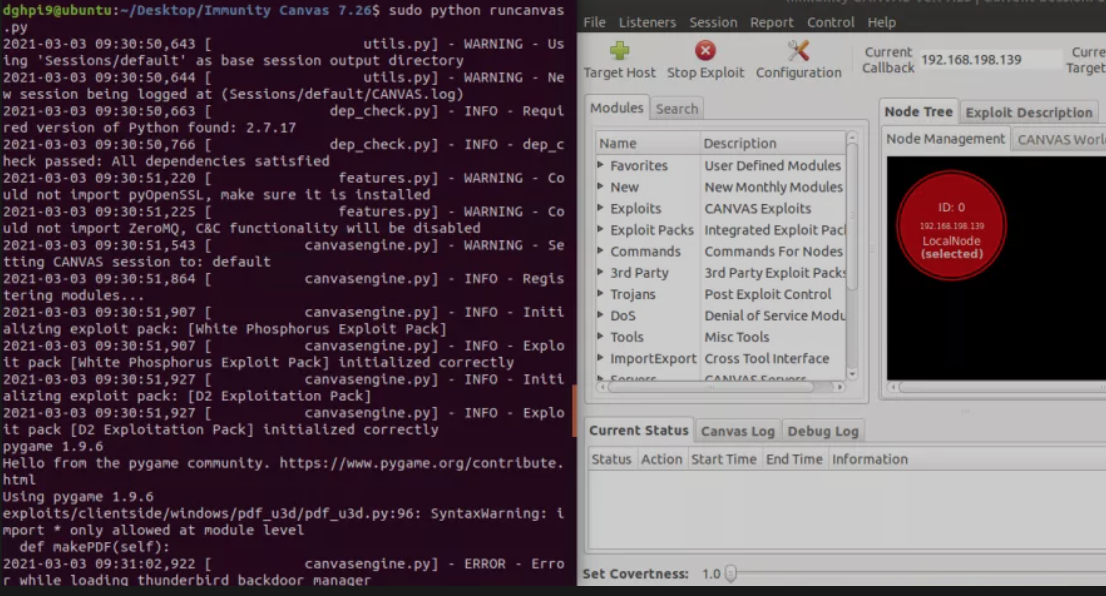The height and width of the screenshot is (596, 1106).
Task: Click the node tree horizontal scrollbar
Action: pyautogui.click(x=1002, y=387)
